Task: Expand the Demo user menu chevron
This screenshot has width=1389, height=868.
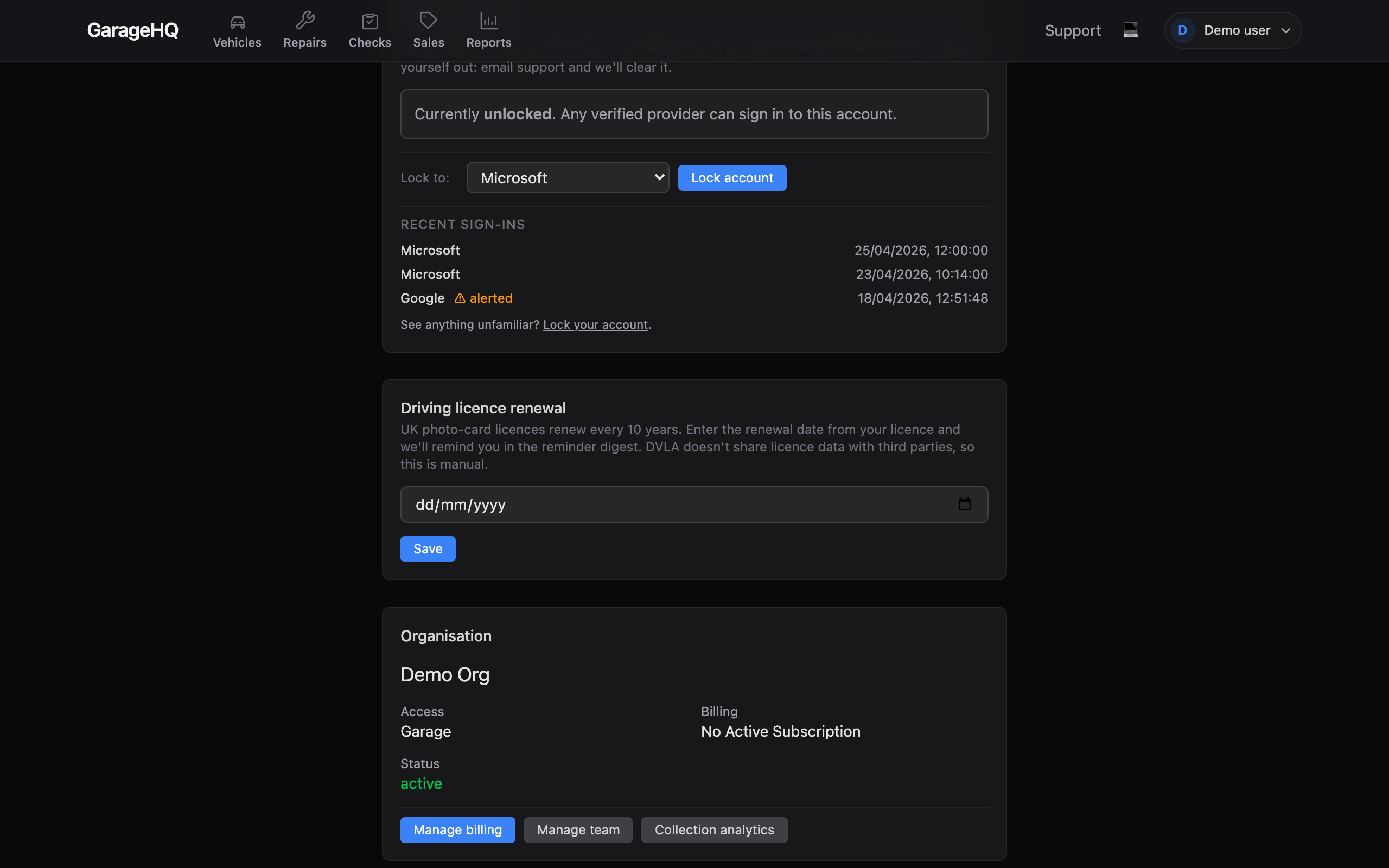Action: pyautogui.click(x=1286, y=30)
